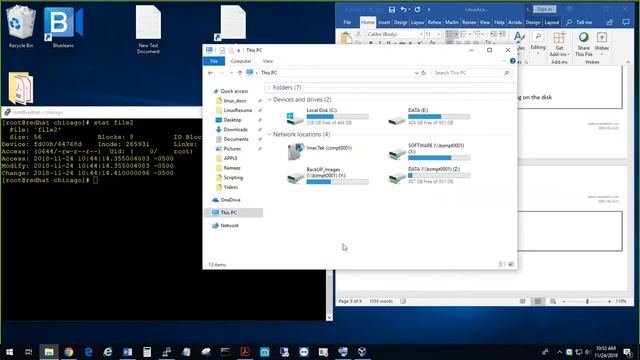Open Downloads in the navigation pane
This screenshot has height=360, width=640.
(236, 129)
